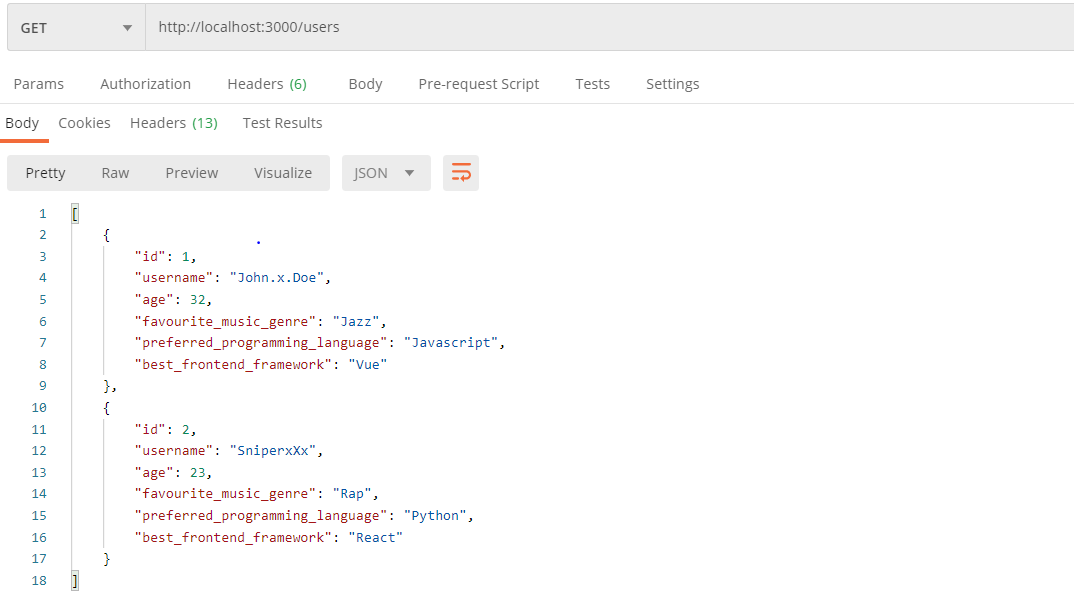Open the request Settings tab
This screenshot has height=613, width=1074.
pyautogui.click(x=672, y=84)
